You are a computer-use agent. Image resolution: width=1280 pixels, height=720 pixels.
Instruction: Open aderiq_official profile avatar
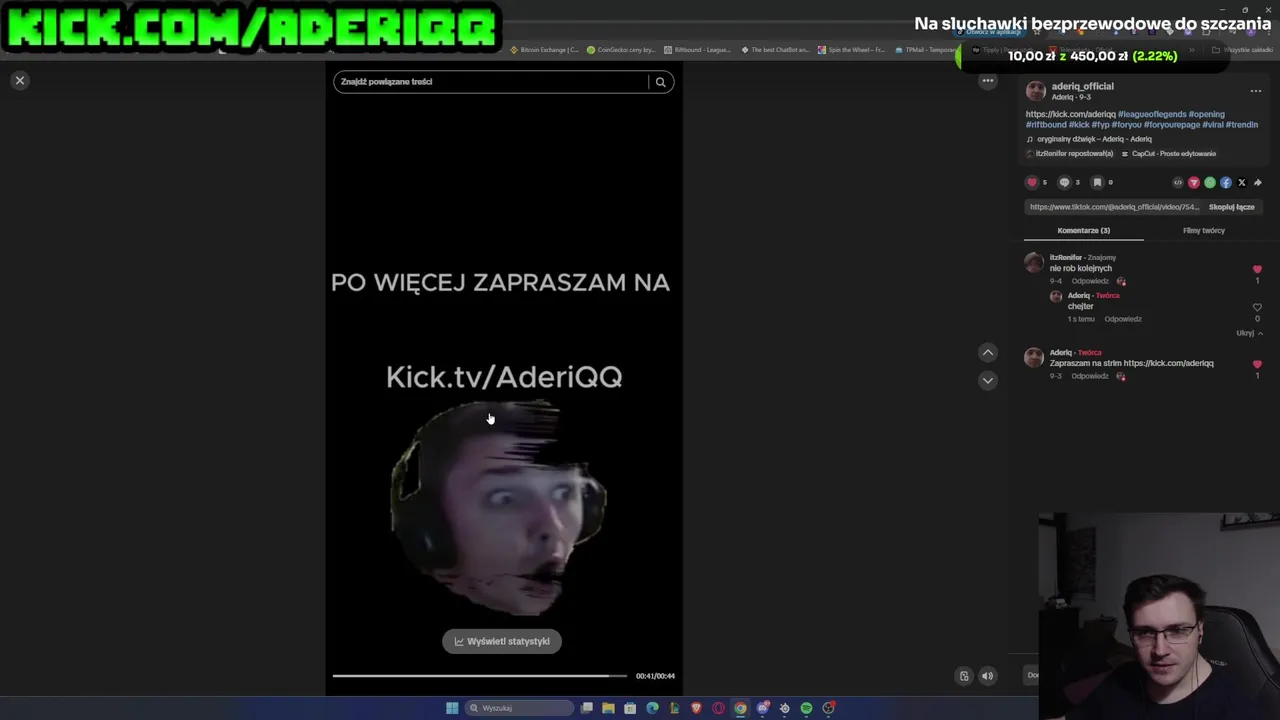pyautogui.click(x=1036, y=91)
